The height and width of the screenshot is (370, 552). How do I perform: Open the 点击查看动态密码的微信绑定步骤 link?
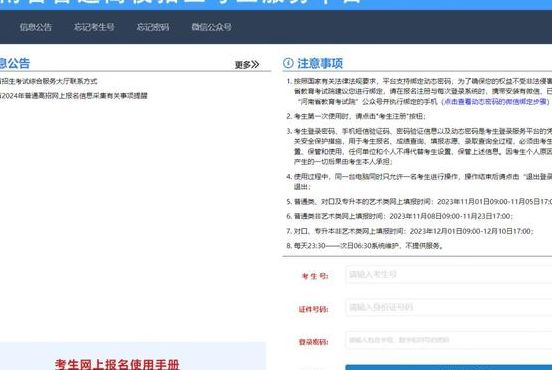495,101
